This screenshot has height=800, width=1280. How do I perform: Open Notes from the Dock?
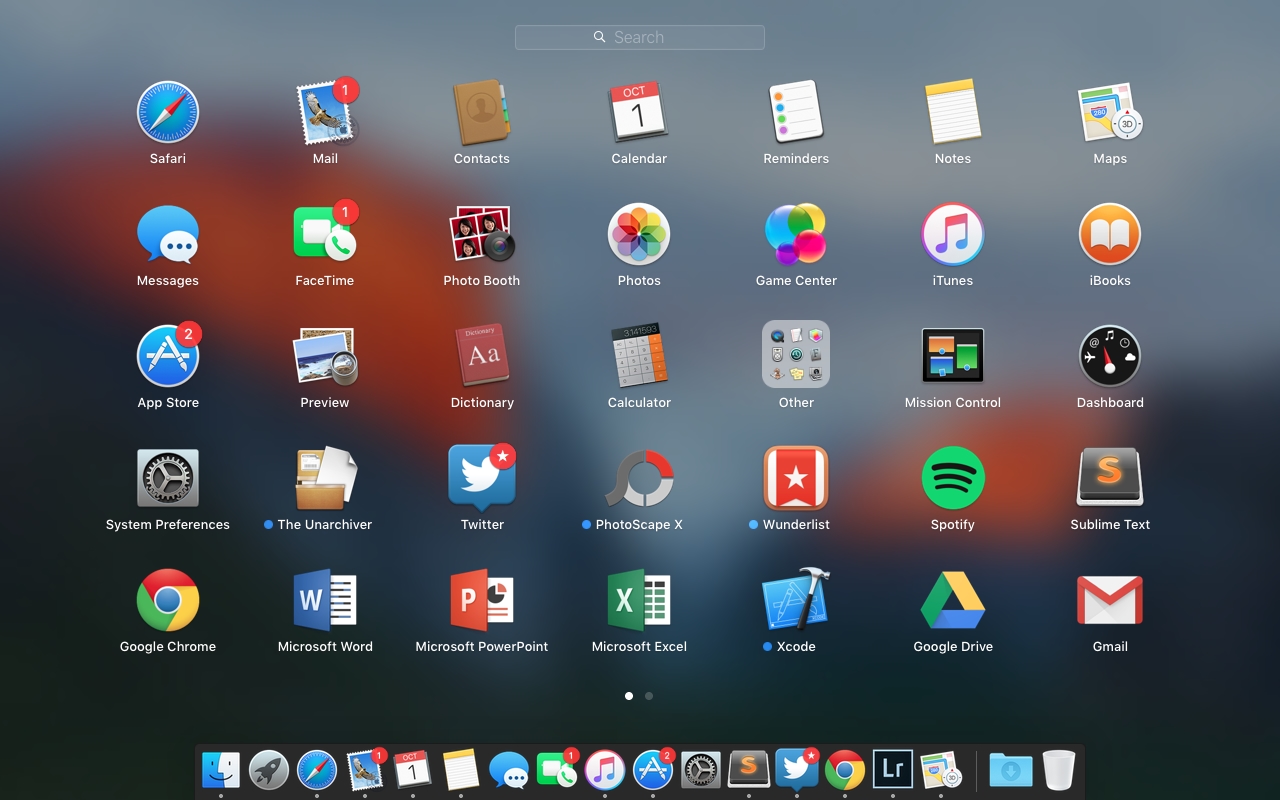click(461, 771)
